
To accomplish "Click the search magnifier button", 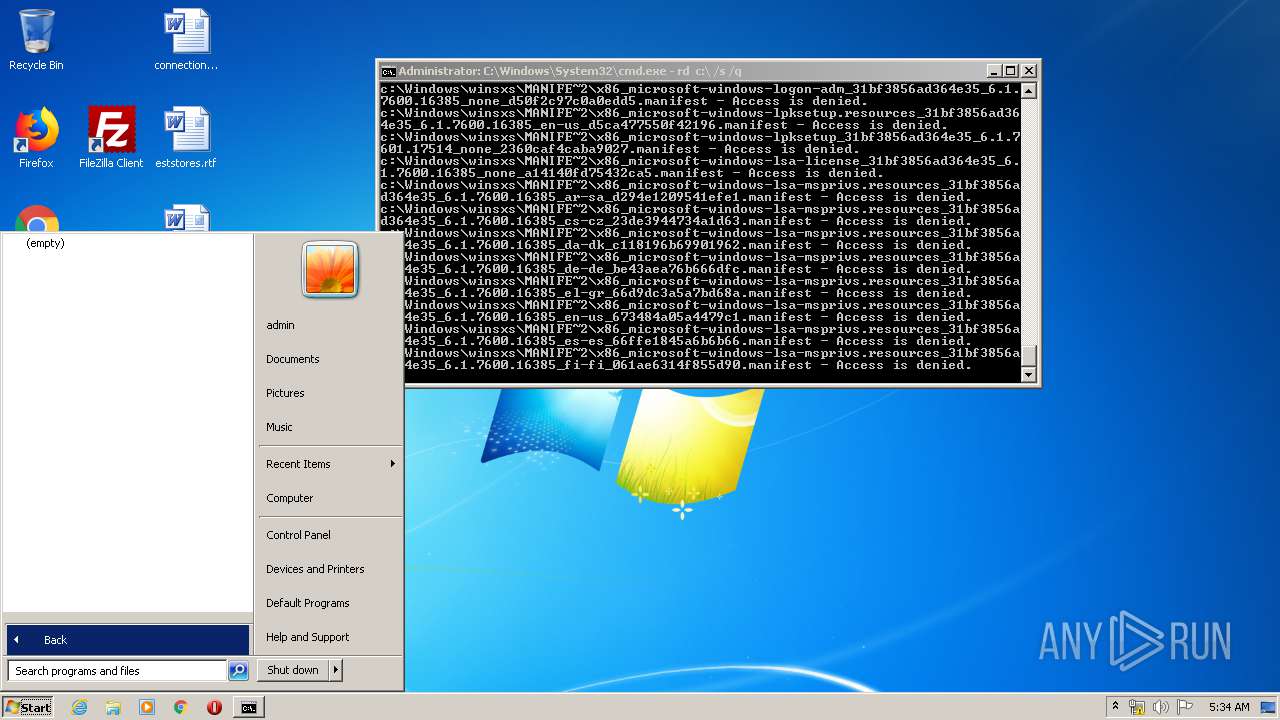I will coord(238,671).
